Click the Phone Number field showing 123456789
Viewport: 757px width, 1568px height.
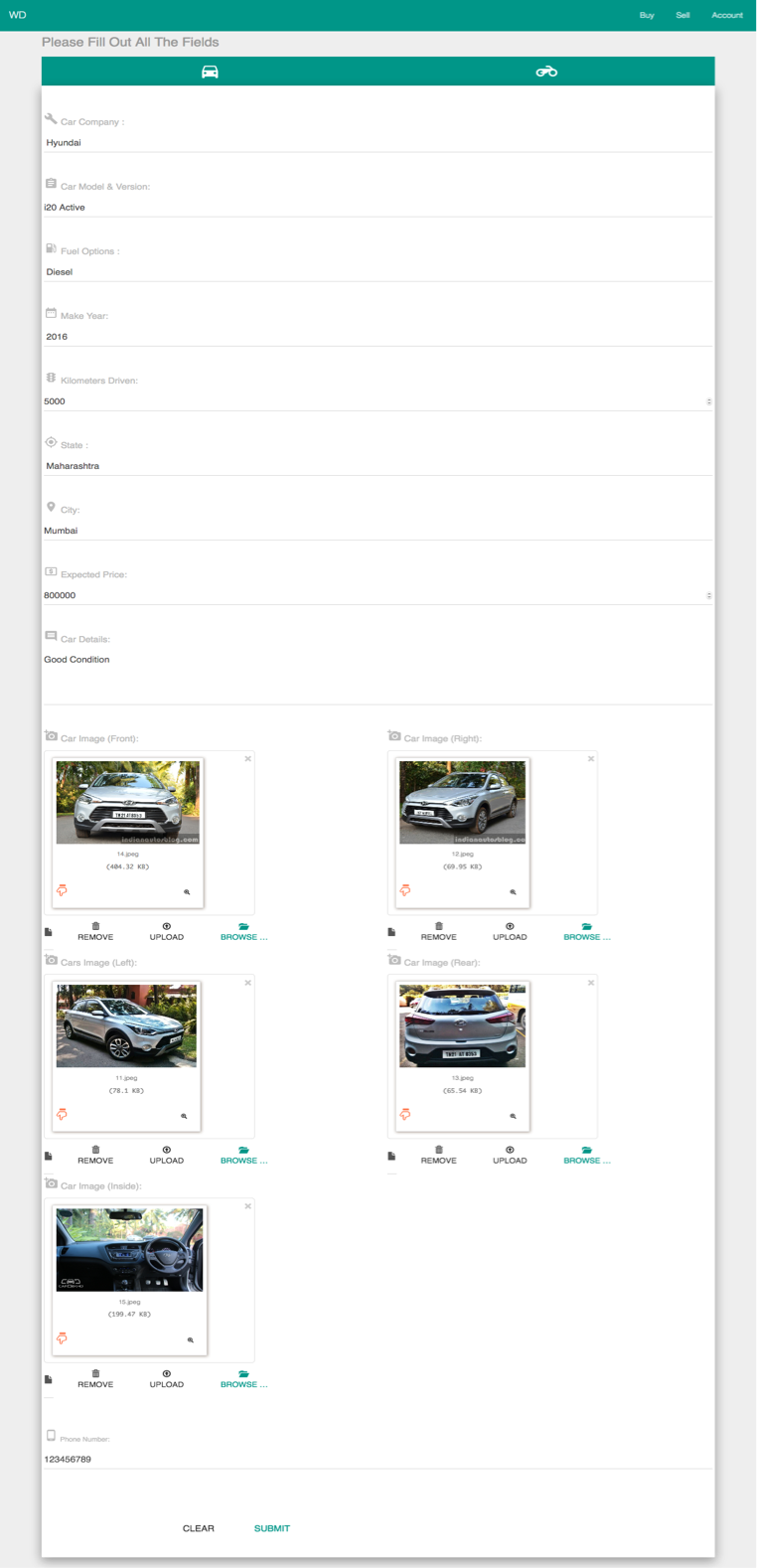[378, 1459]
